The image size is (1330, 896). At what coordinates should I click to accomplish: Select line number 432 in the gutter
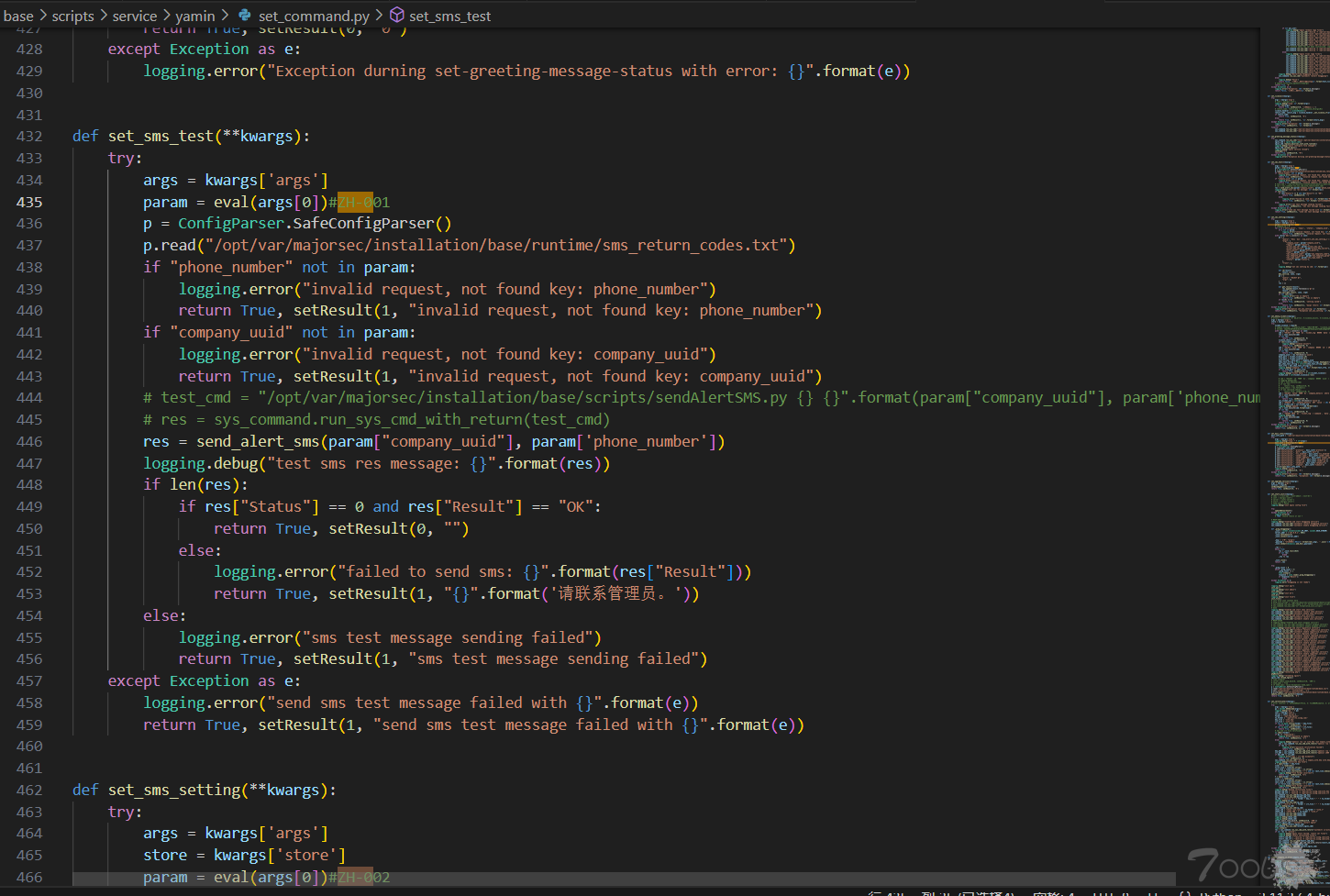pos(29,136)
